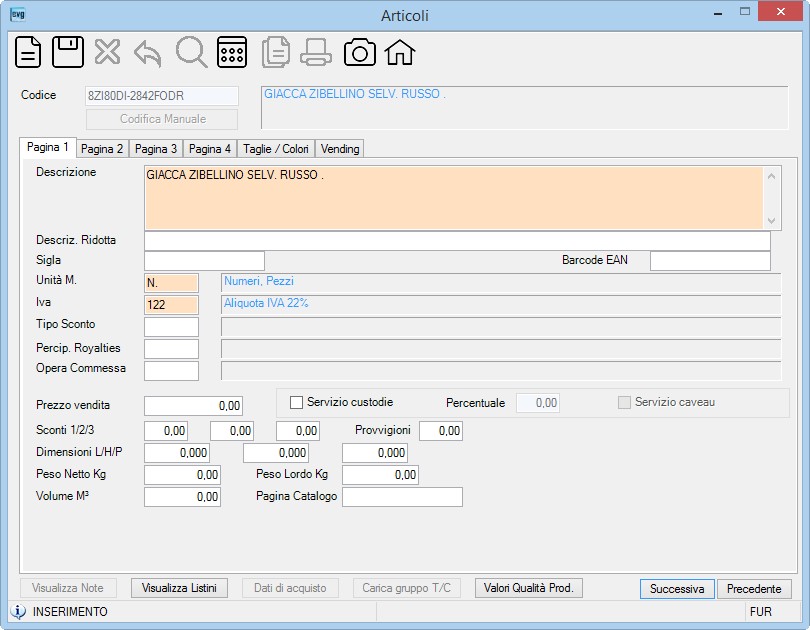Click the floppy disk save icon
The width and height of the screenshot is (810, 630).
[68, 52]
